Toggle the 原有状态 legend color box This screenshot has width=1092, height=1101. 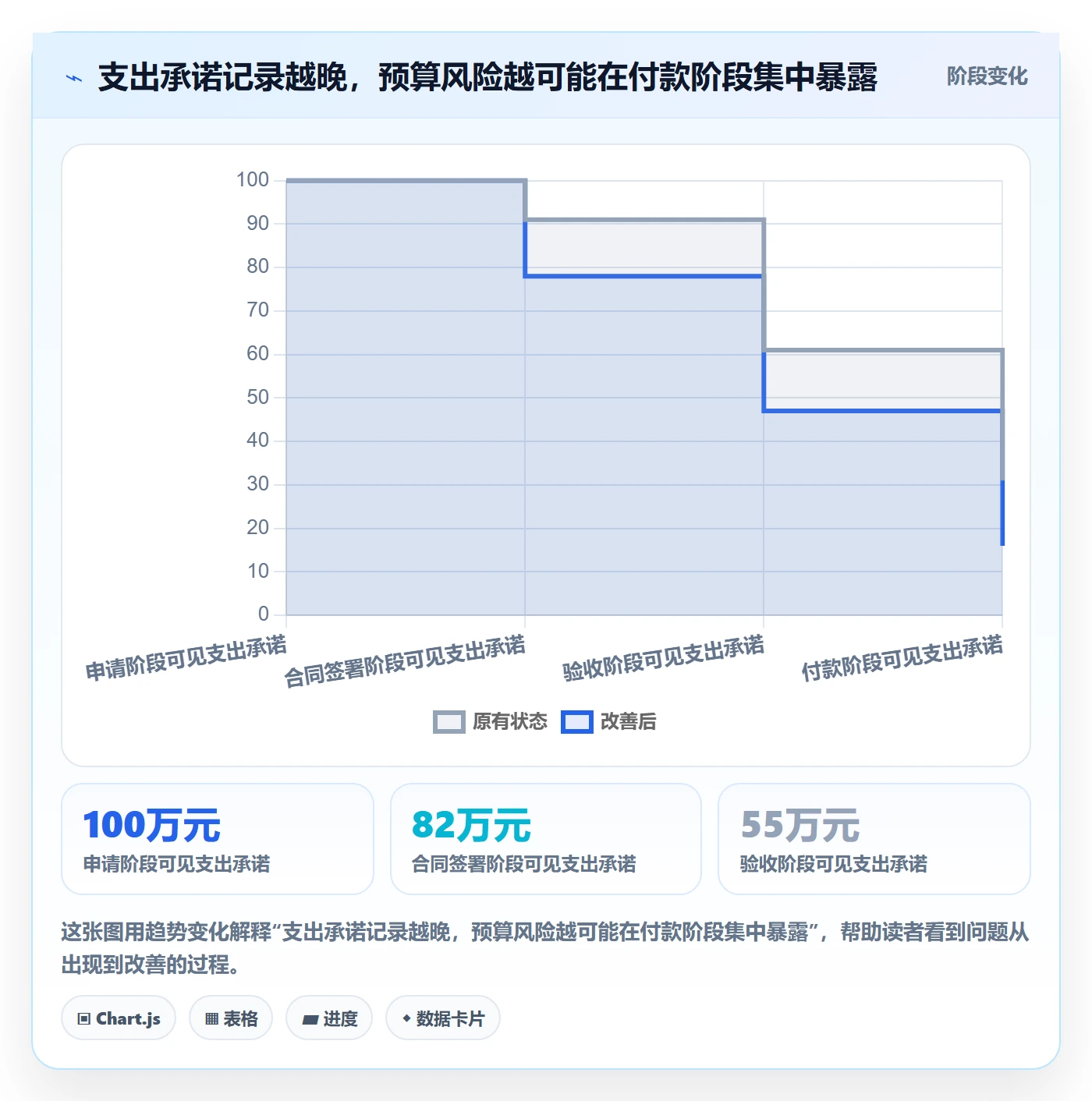(449, 722)
